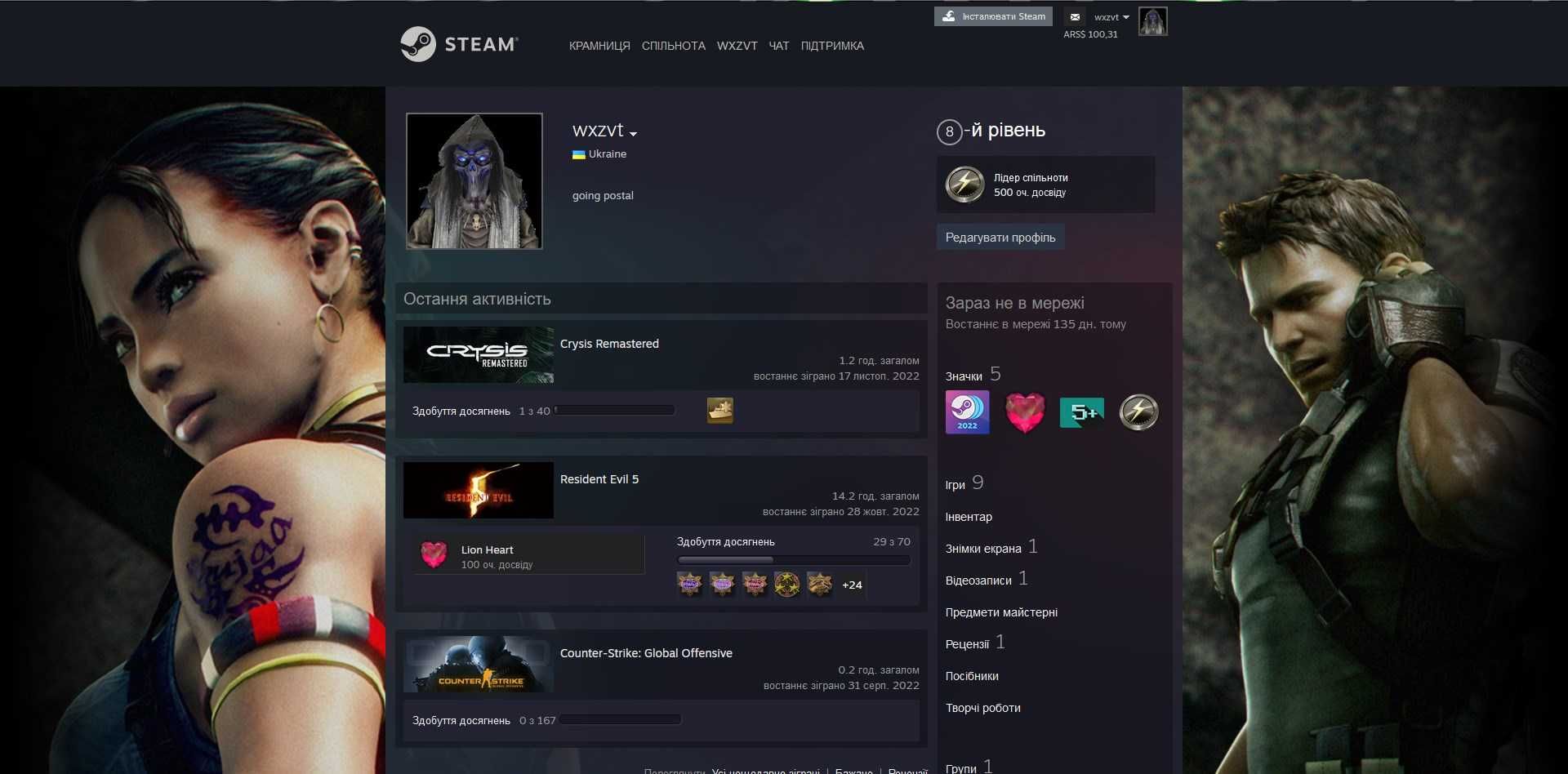Screen dimensions: 1568x774
Task: Open the Counter-Strike: Global Offensive title link
Action: 646,653
